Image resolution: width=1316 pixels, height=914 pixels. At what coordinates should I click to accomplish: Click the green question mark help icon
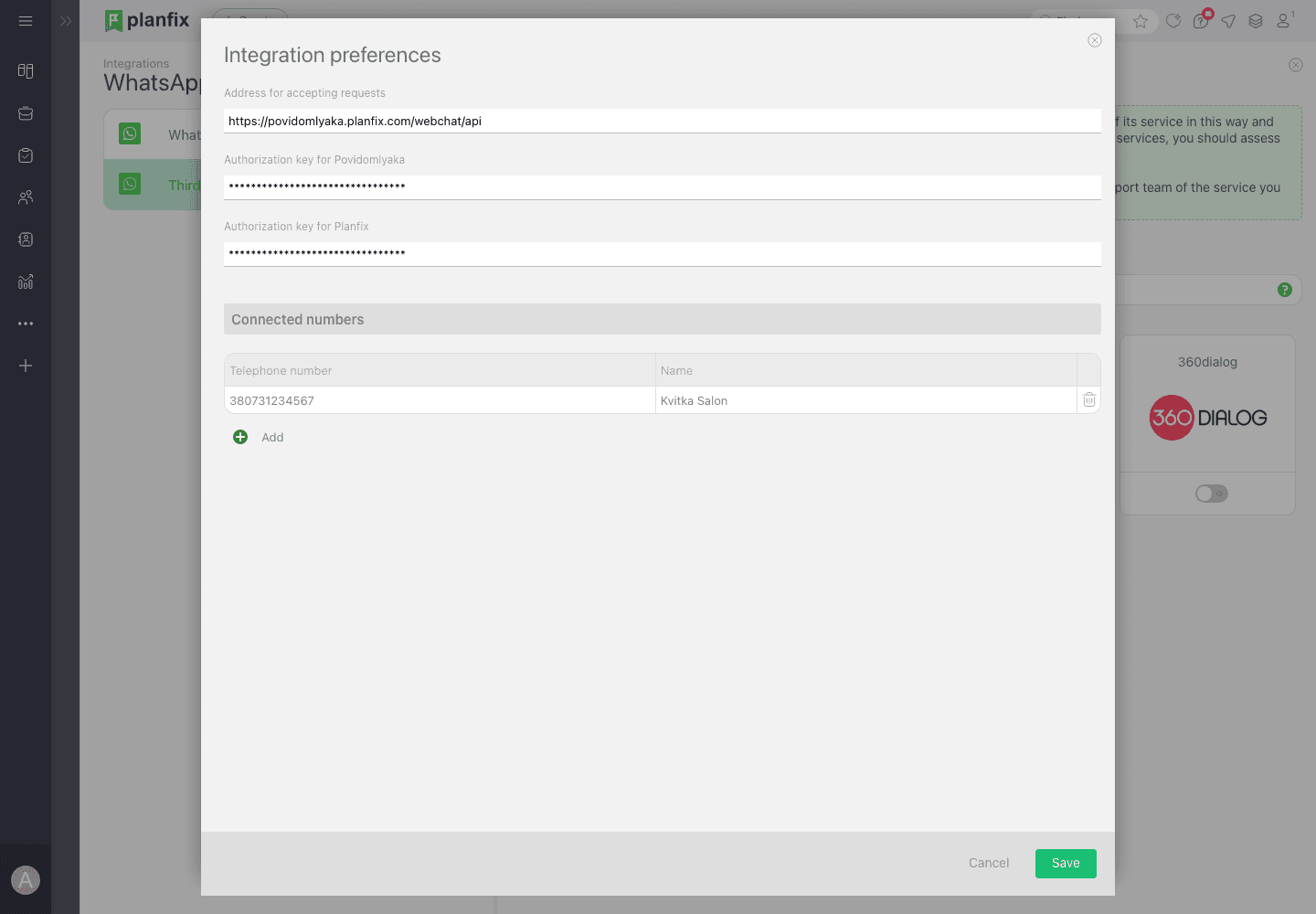[x=1285, y=290]
